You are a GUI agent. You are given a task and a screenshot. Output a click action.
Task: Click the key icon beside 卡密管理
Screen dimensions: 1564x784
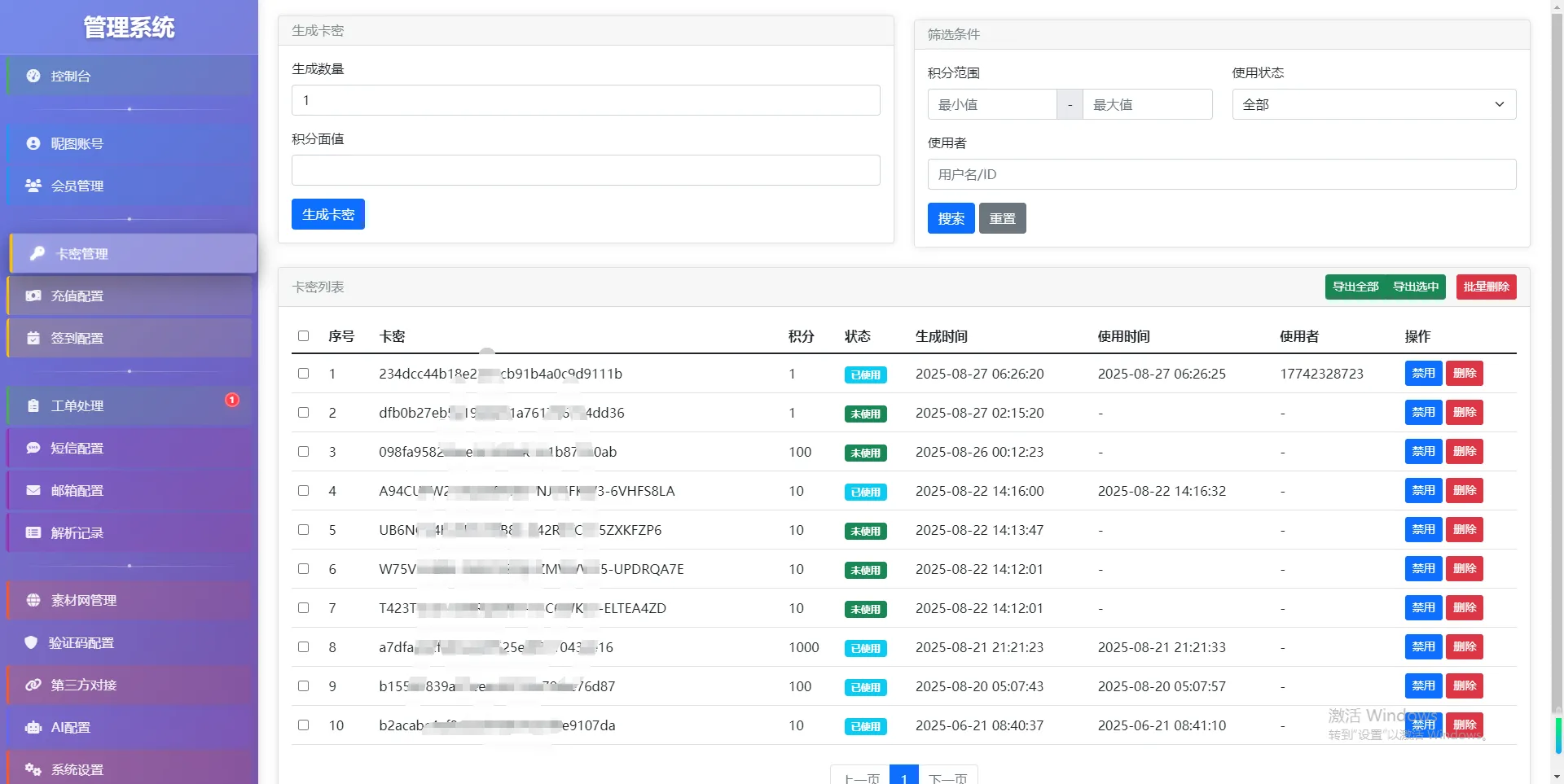pyautogui.click(x=37, y=253)
